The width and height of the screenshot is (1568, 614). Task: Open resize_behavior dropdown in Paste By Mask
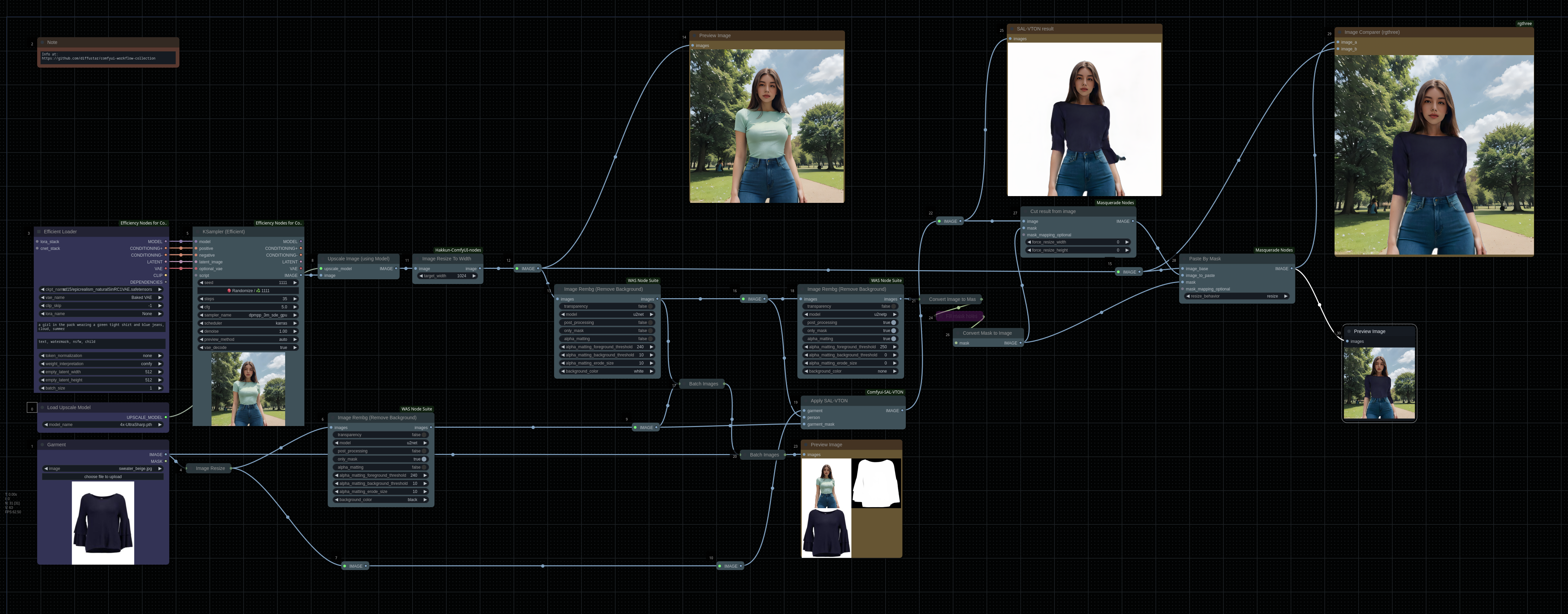pos(1236,296)
